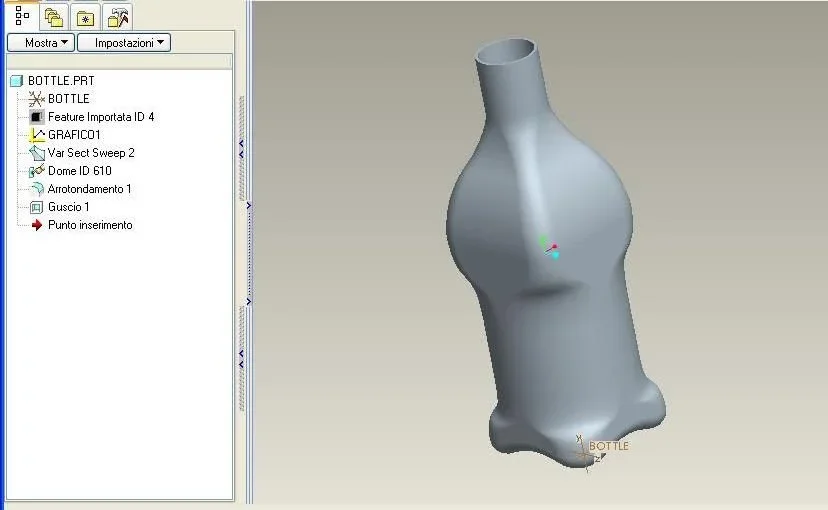Click the middle right-pointing sash arrow near Guscio
The width and height of the screenshot is (828, 510).
(249, 205)
